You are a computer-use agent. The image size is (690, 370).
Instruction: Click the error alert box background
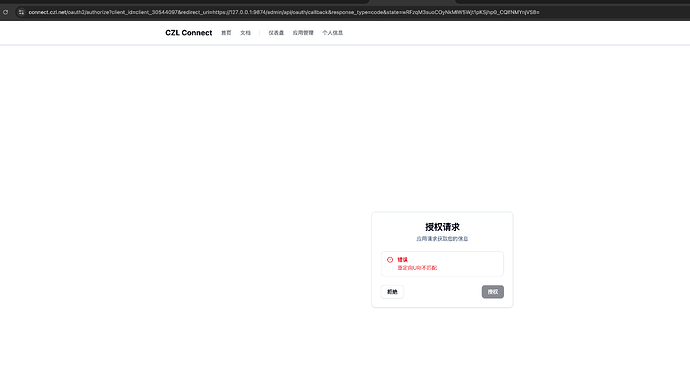(471, 264)
